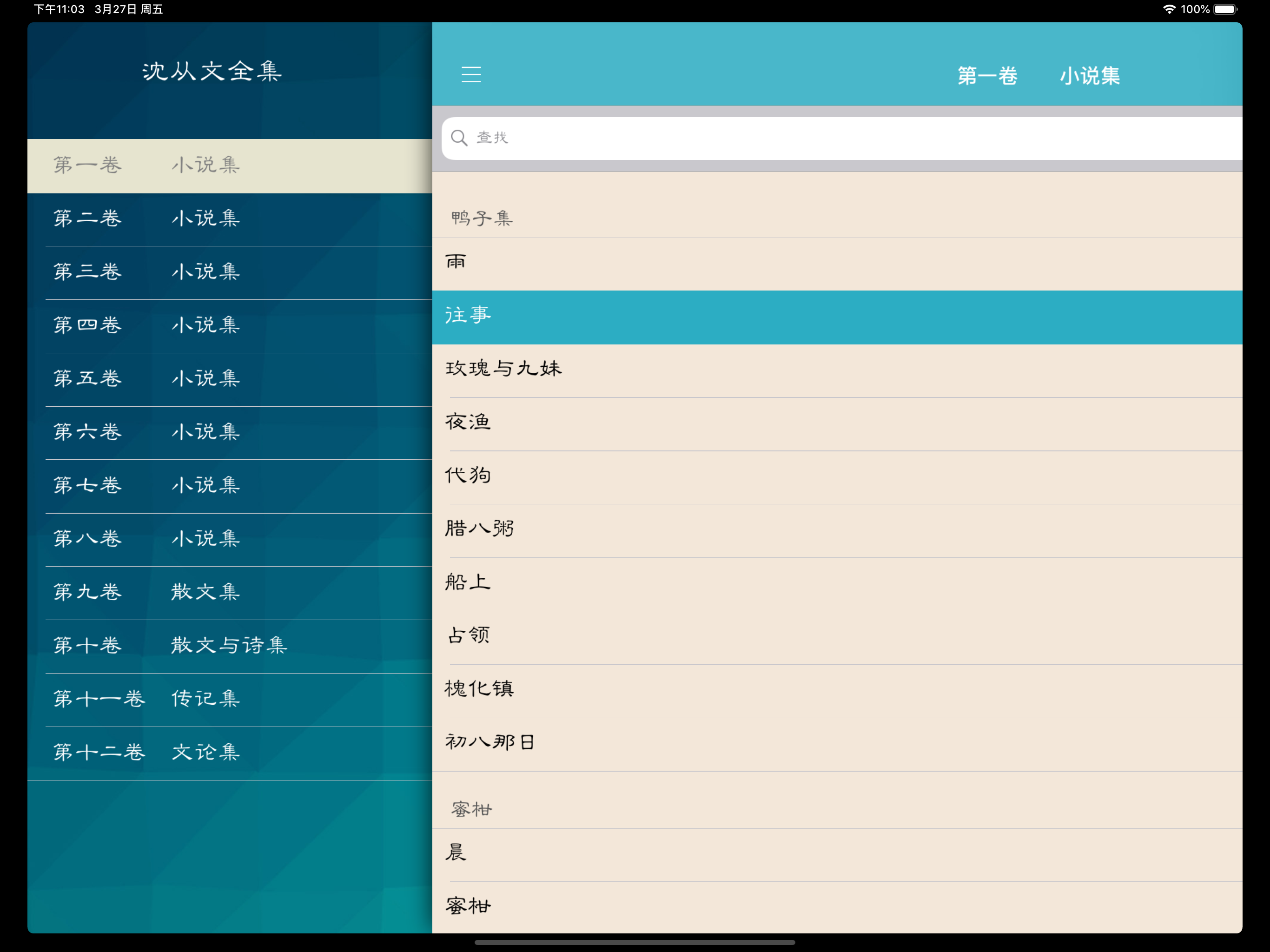Tap the 鸭子集 section header
Viewport: 1270px width, 952px height.
coord(482,219)
